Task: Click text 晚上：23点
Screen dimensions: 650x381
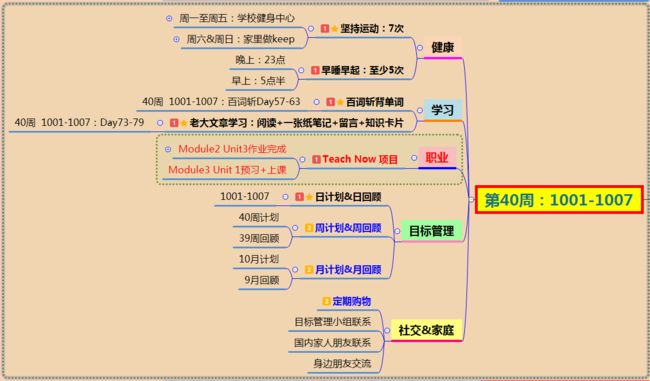Action: (x=260, y=60)
